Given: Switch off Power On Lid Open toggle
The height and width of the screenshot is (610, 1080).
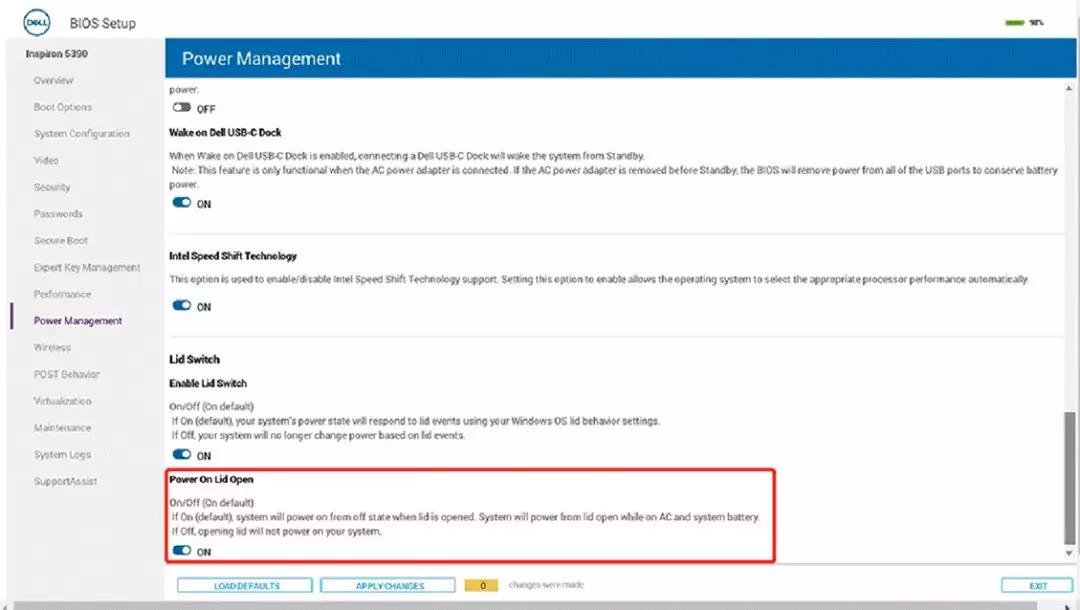Looking at the screenshot, I should tap(182, 550).
